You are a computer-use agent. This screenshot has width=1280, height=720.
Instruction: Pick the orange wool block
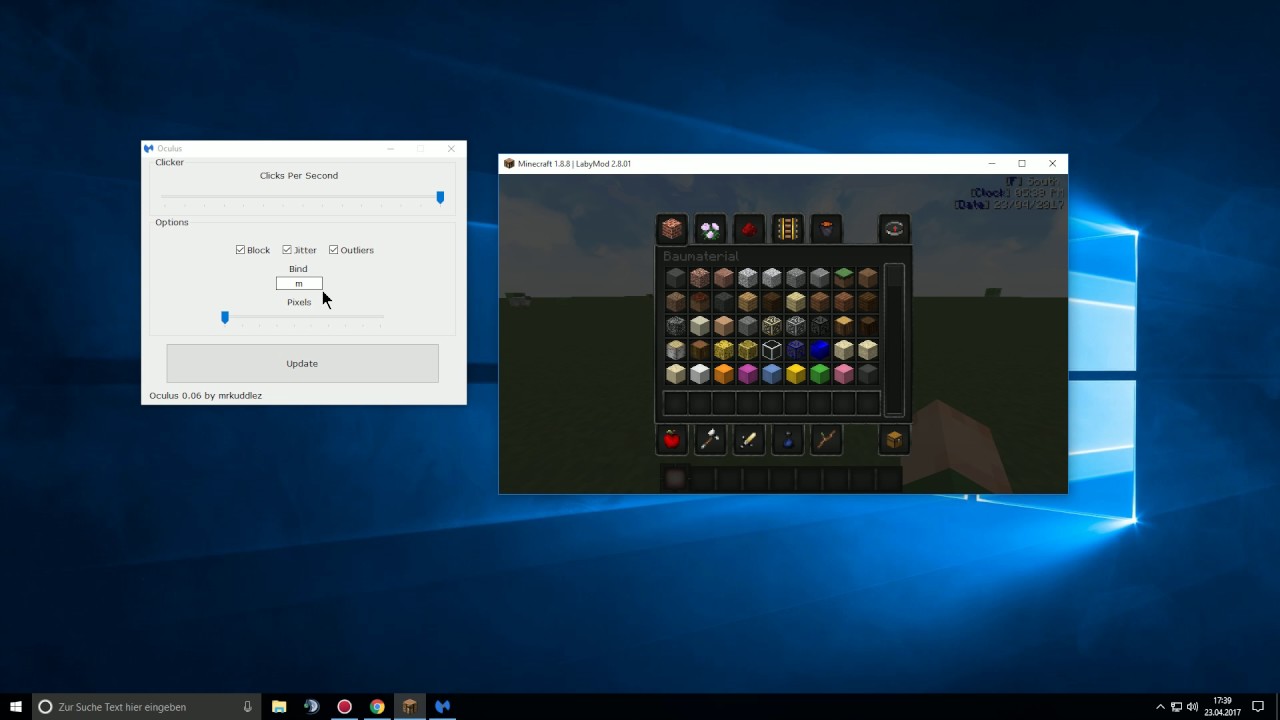(724, 373)
